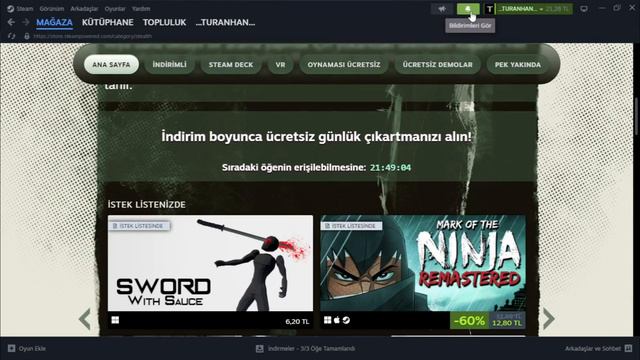Open ÜCRETSİZ DEMOLAR section
Screen dimensions: 640x360
[x=438, y=64]
